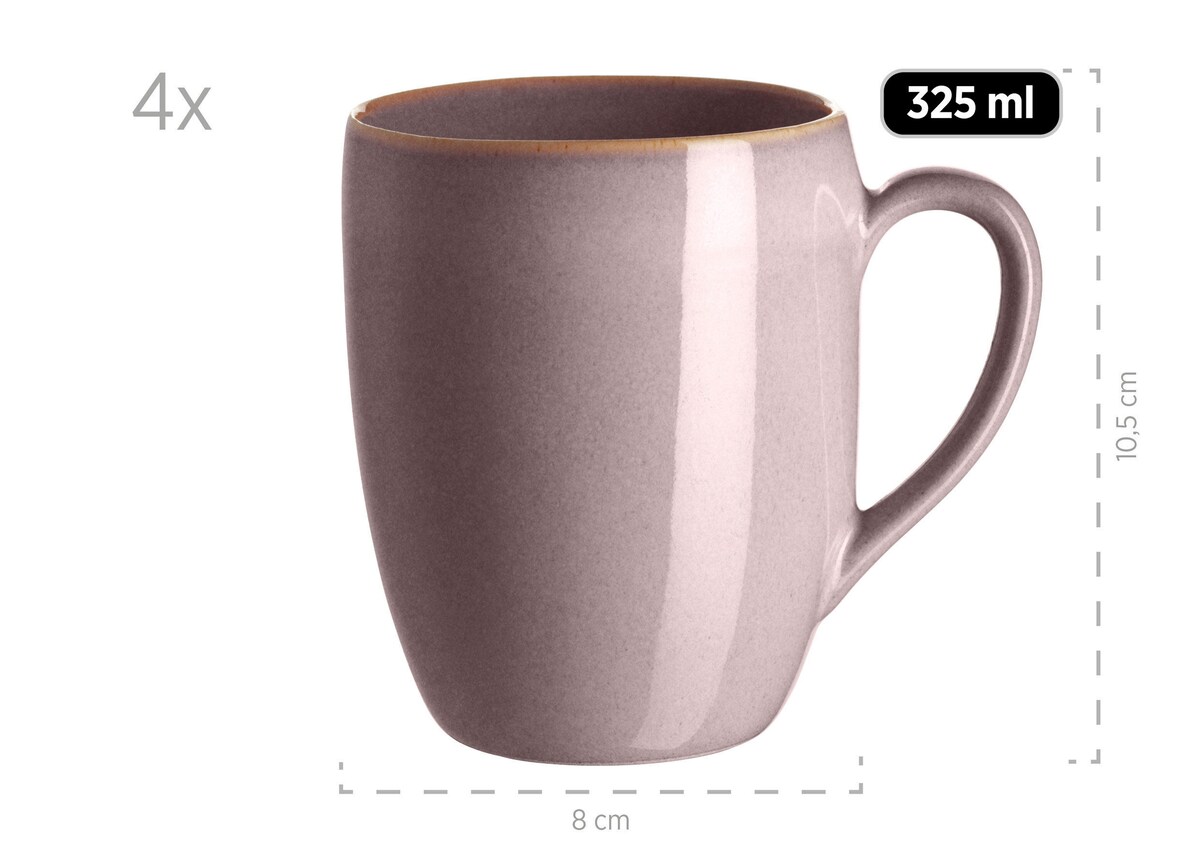
Task: Click the horizontal dashed width line below mug
Action: pos(600,791)
